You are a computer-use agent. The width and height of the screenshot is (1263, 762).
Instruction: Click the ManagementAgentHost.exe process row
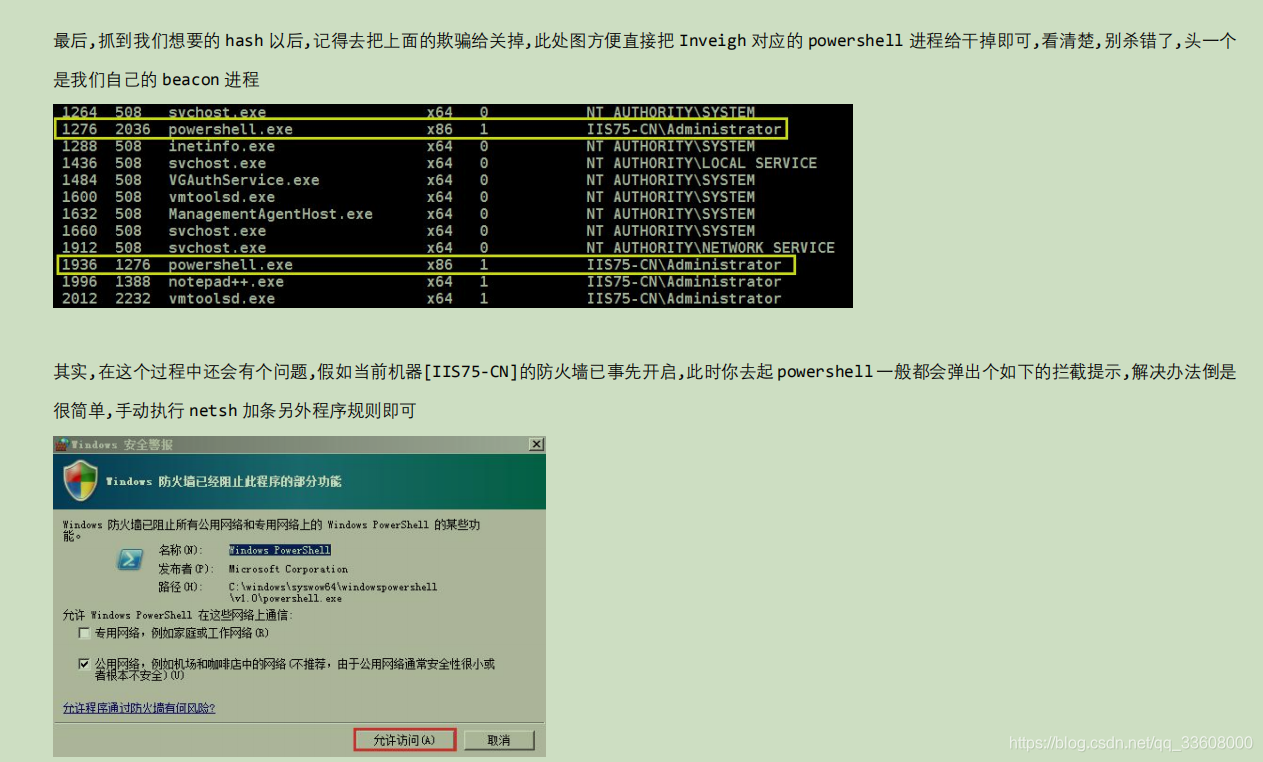[x=453, y=214]
